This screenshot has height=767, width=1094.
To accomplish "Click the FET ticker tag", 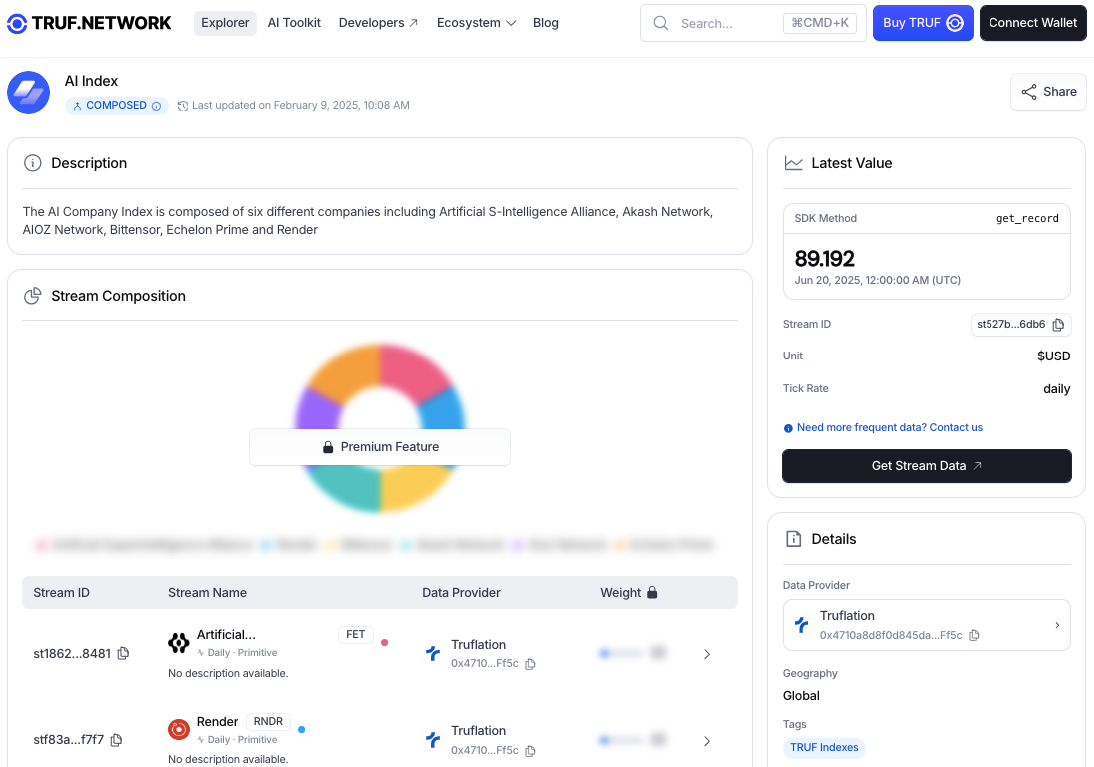I will 356,634.
